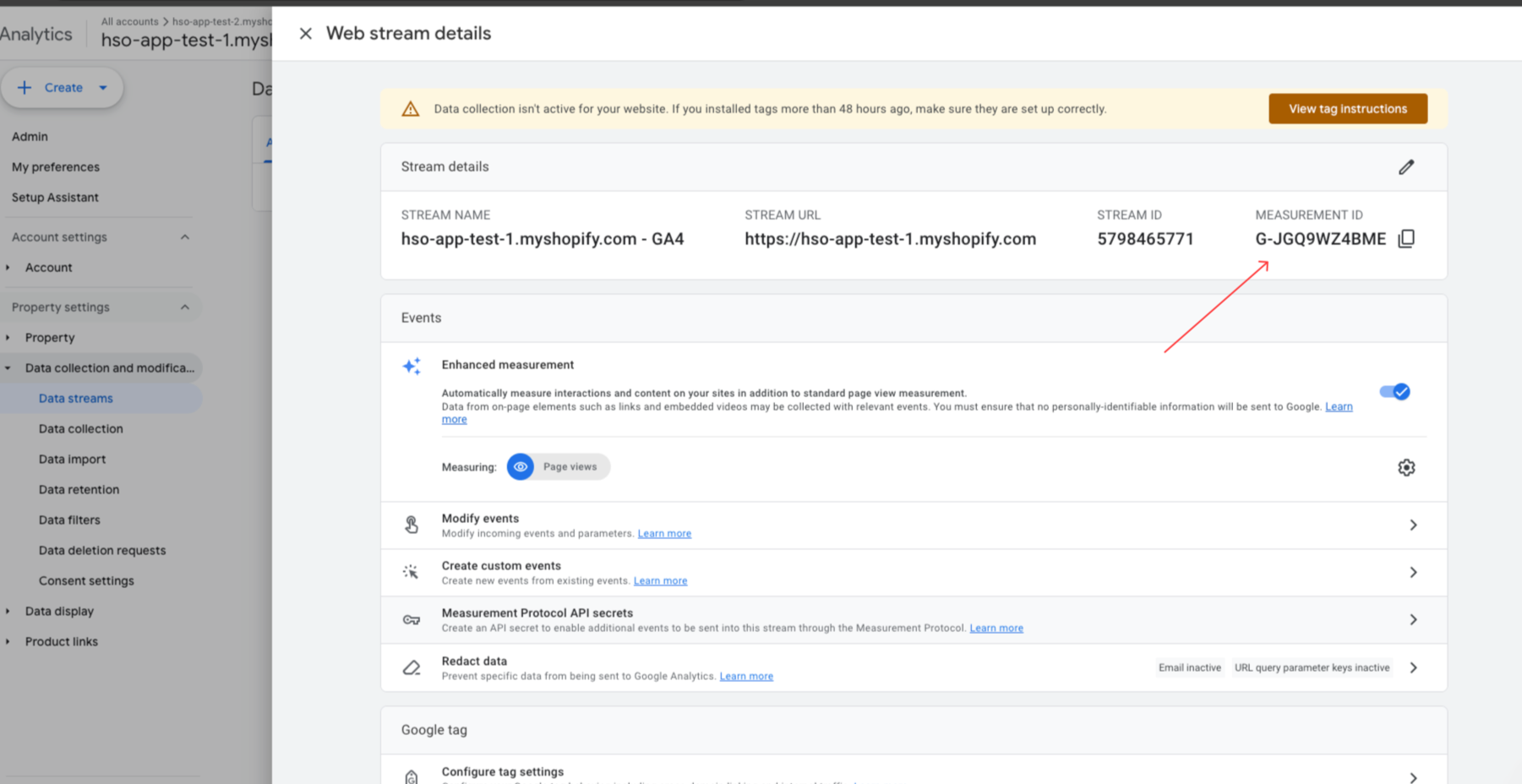
Task: Open the Create button dropdown arrow
Action: (x=102, y=87)
